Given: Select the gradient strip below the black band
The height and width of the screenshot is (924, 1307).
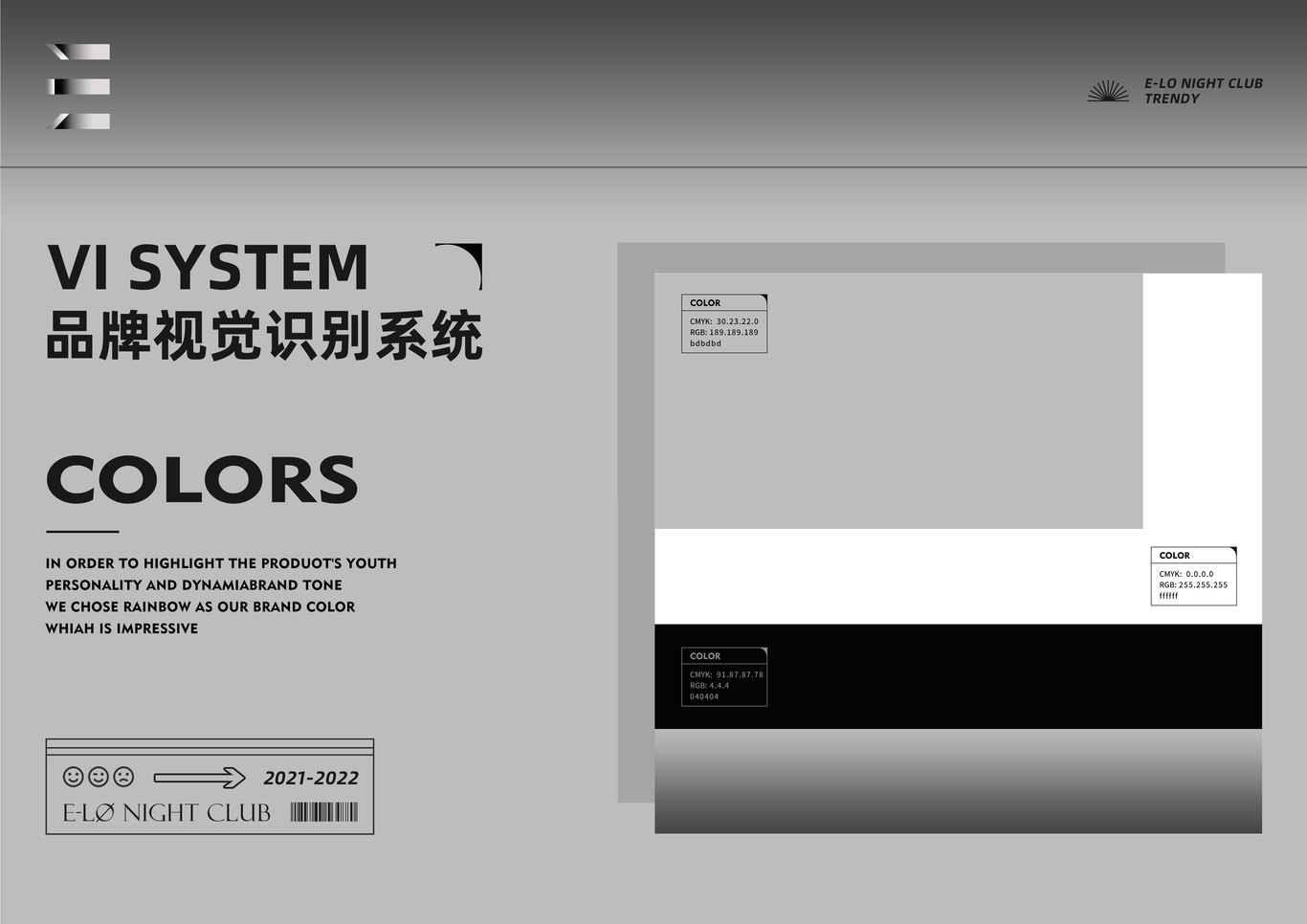Looking at the screenshot, I should point(958,781).
